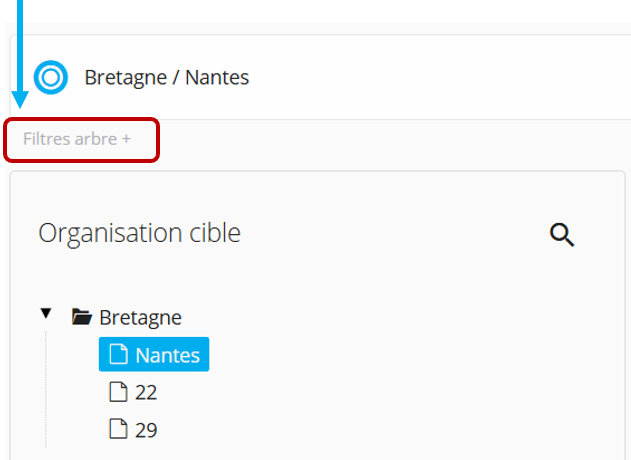The height and width of the screenshot is (460, 631).
Task: Click the blue circle icon beside Bretagne / Nantes
Action: 50,77
